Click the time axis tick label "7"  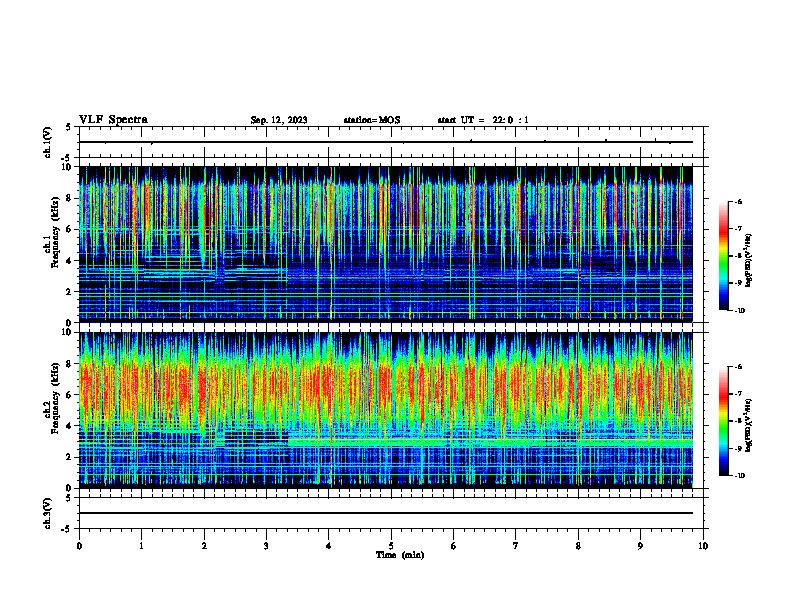coord(516,546)
